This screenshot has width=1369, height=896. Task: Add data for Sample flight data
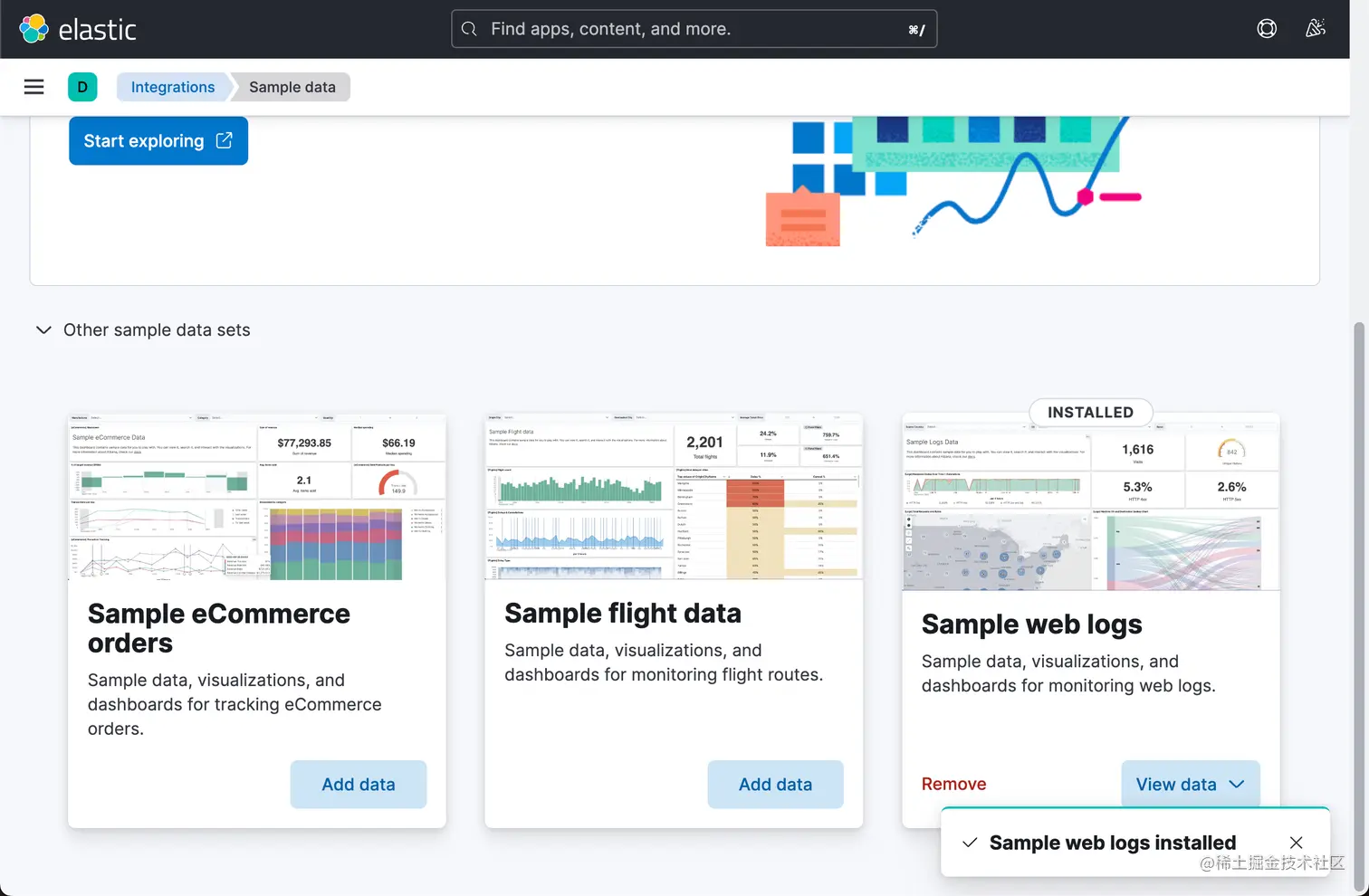pyautogui.click(x=775, y=785)
